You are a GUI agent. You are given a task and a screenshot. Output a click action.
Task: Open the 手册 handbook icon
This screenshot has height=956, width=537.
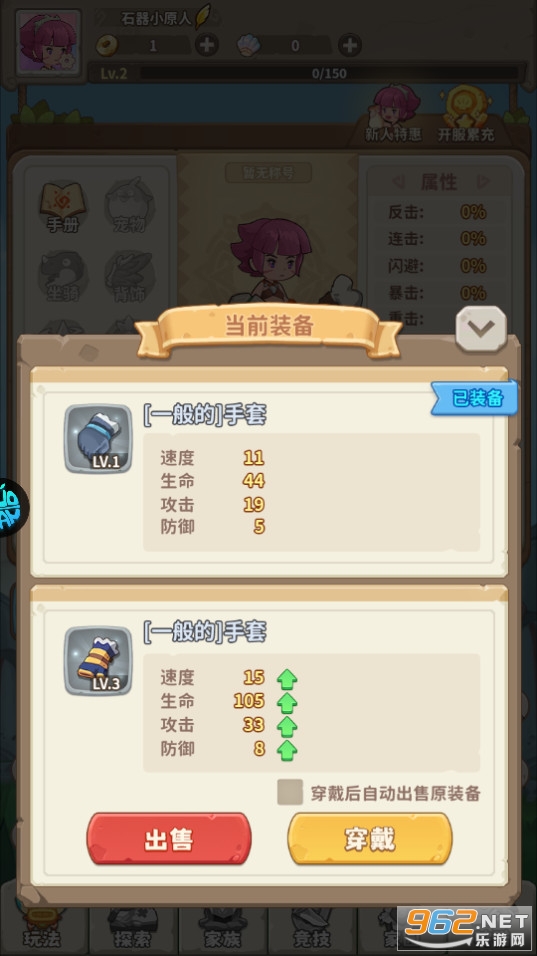pos(63,207)
